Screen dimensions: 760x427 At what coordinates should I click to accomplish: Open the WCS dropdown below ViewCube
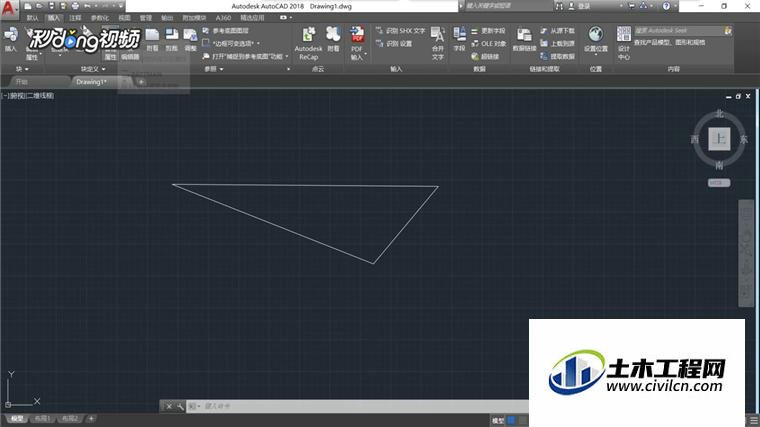point(718,183)
